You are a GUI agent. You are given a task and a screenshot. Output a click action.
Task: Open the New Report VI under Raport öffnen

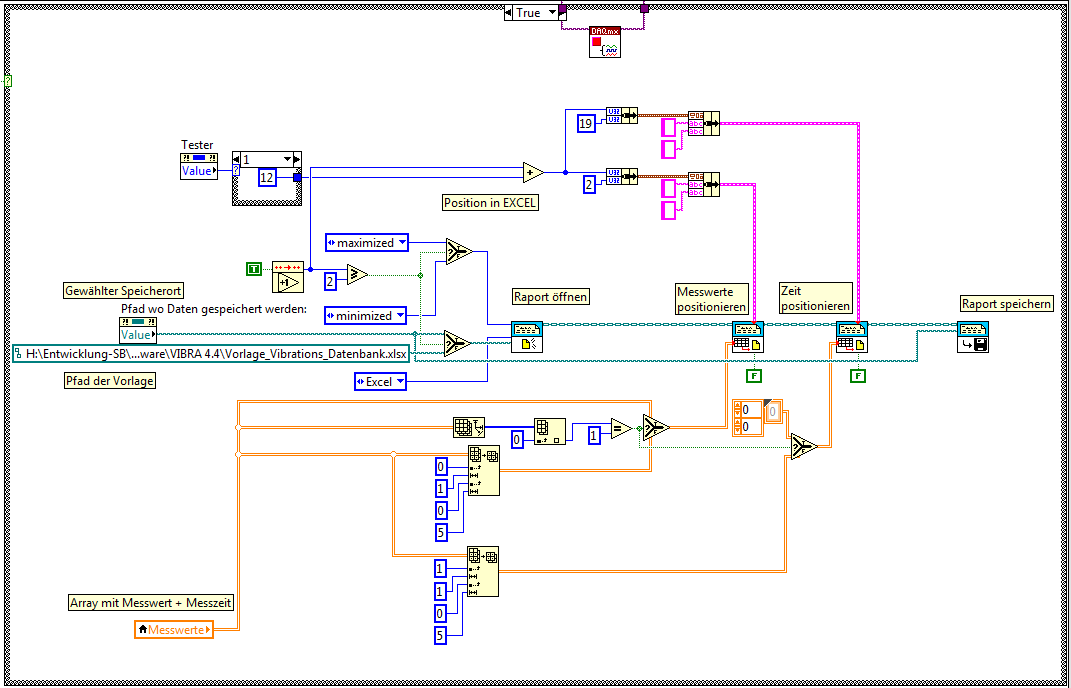click(x=527, y=338)
